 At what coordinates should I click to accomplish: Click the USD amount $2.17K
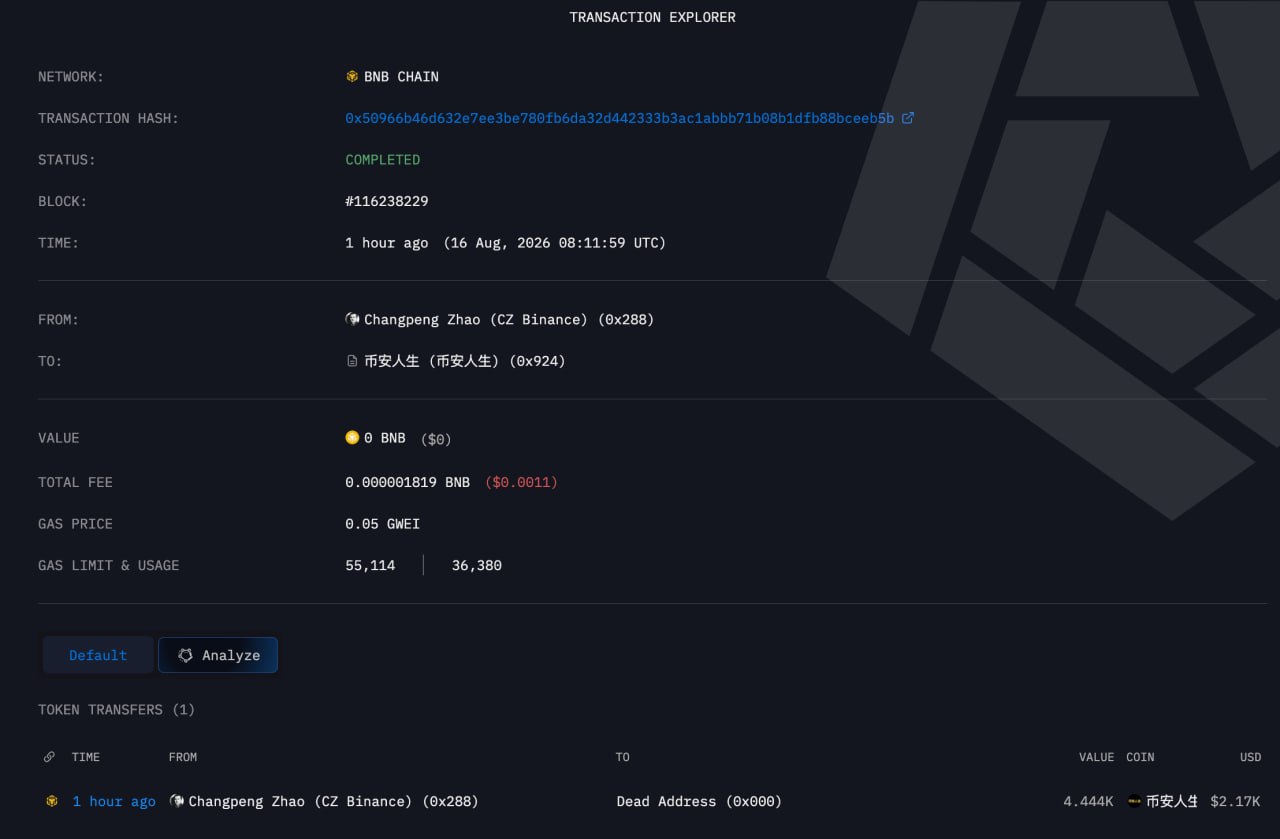pos(1235,801)
